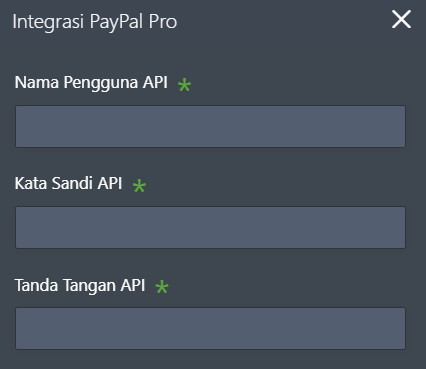Select the Kata Sandi API label
Screen dimensions: 426x369
pos(68,183)
